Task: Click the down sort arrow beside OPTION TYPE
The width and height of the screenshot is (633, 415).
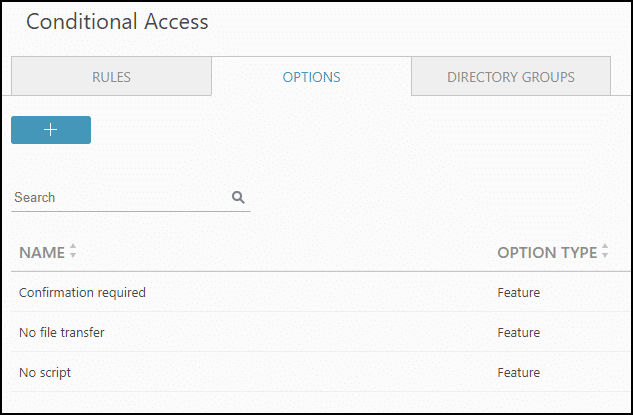Action: click(605, 255)
